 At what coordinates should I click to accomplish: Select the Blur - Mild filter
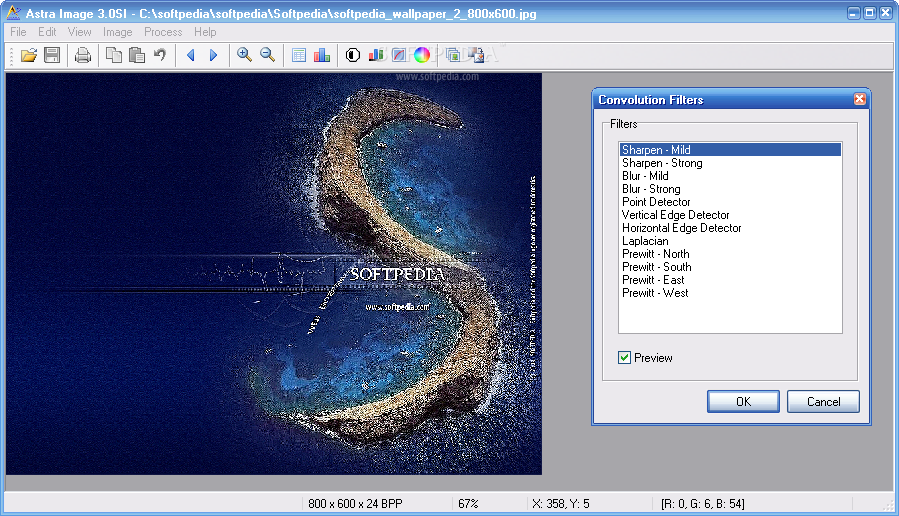(x=730, y=176)
